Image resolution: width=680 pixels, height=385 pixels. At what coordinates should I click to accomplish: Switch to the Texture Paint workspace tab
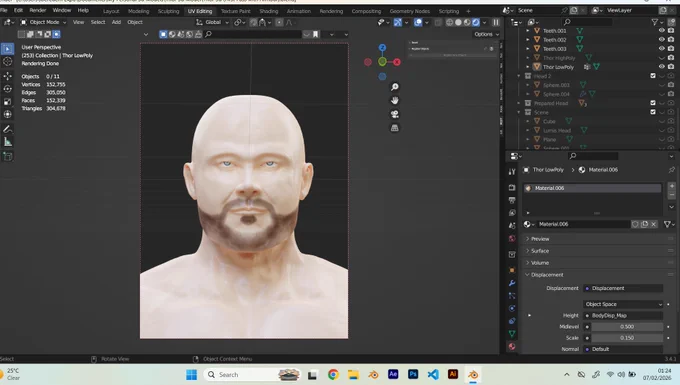click(235, 11)
